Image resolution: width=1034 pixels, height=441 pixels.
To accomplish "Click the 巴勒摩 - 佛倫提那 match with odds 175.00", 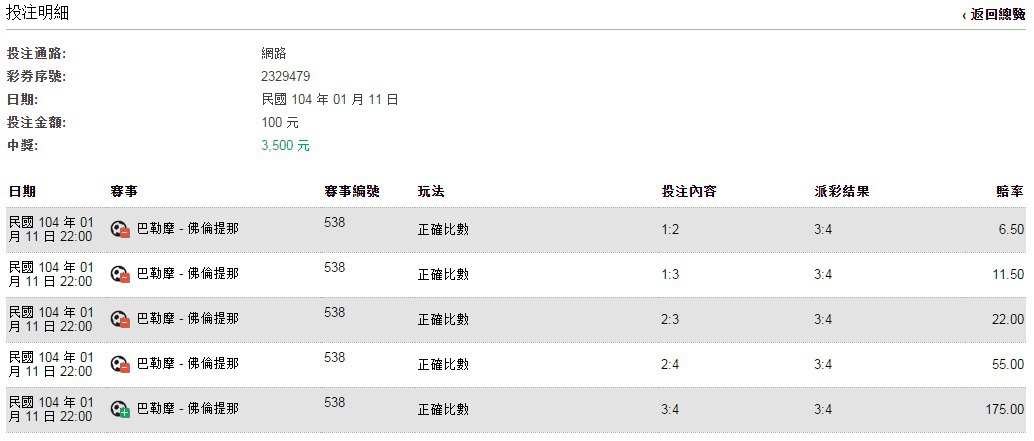I will [x=187, y=409].
